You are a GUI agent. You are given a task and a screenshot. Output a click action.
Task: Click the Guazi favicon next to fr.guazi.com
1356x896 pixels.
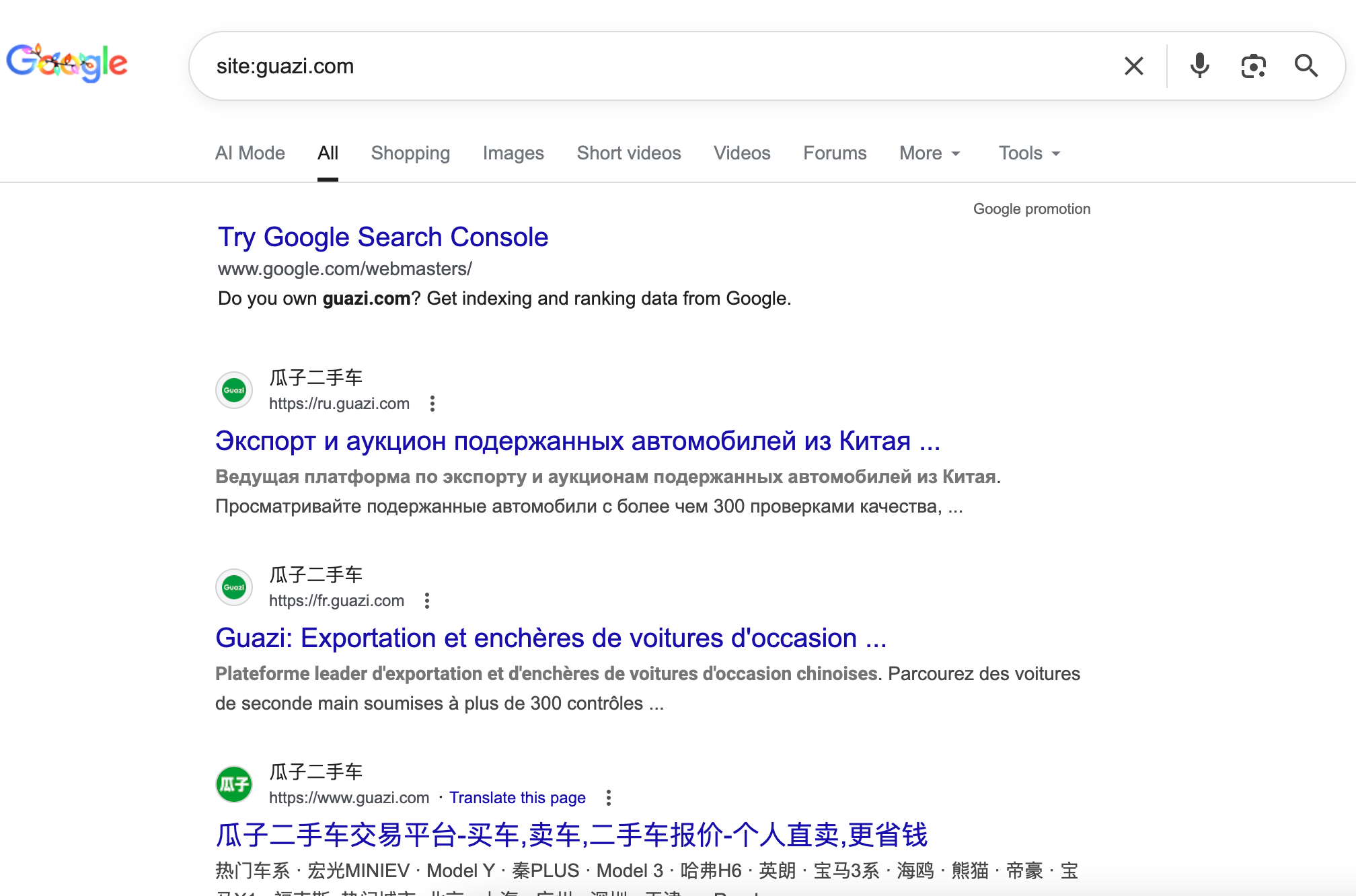coord(233,587)
